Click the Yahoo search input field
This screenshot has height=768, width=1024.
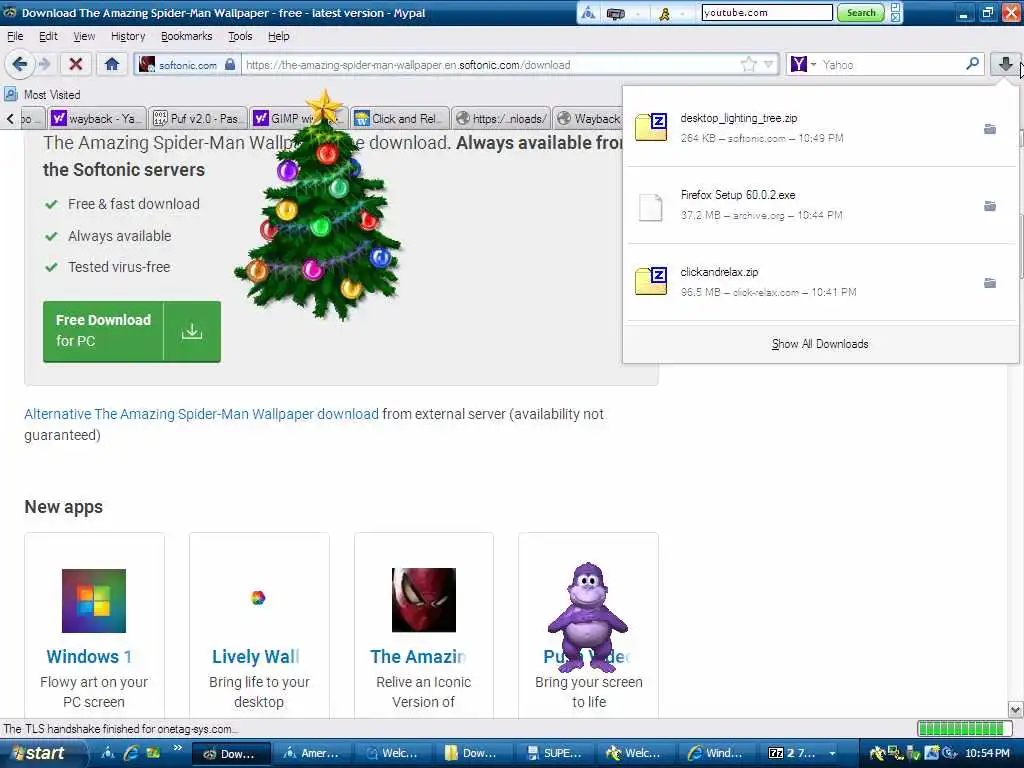pos(891,64)
